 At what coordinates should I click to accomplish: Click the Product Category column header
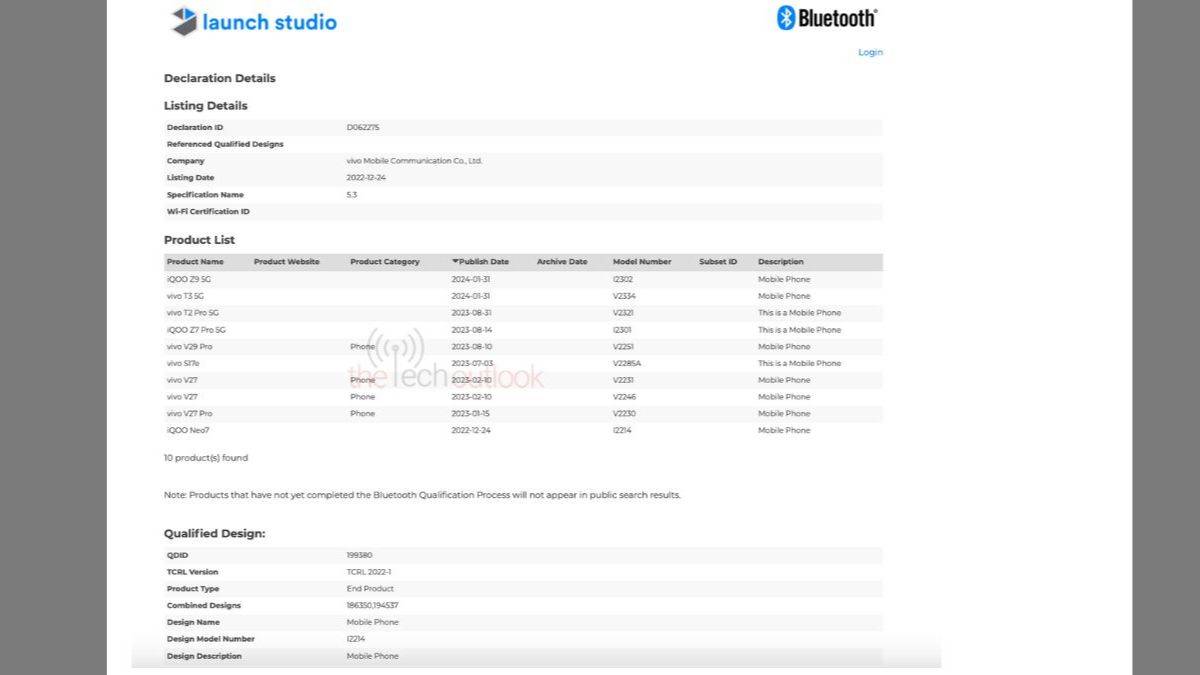(384, 261)
